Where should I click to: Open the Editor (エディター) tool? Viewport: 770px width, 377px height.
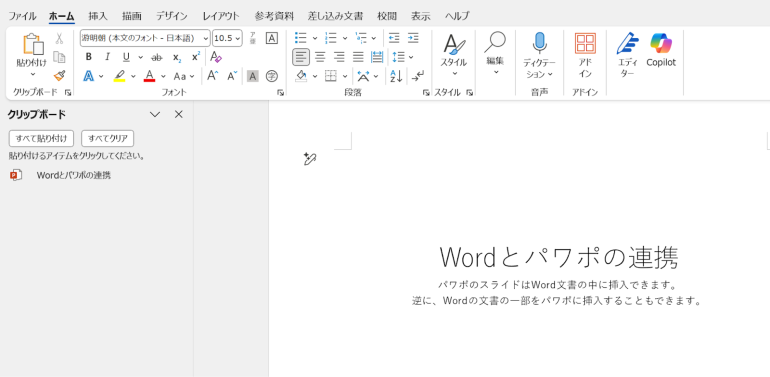point(627,55)
